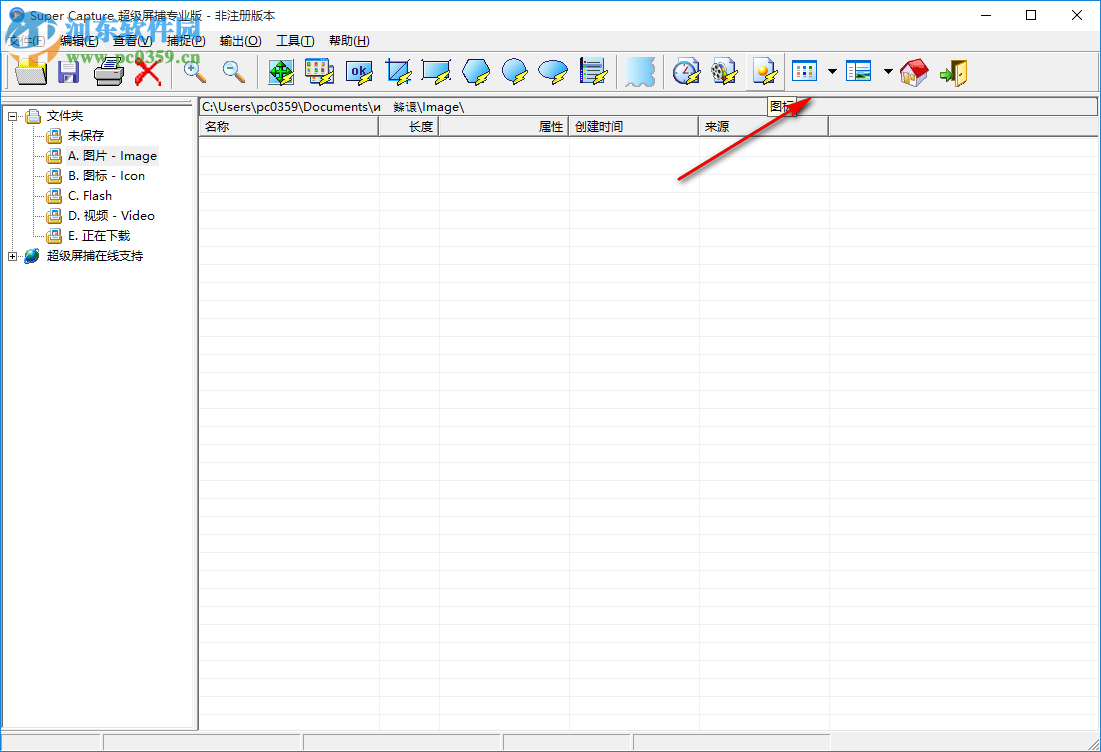Select the 文件夹 root folder

65,116
